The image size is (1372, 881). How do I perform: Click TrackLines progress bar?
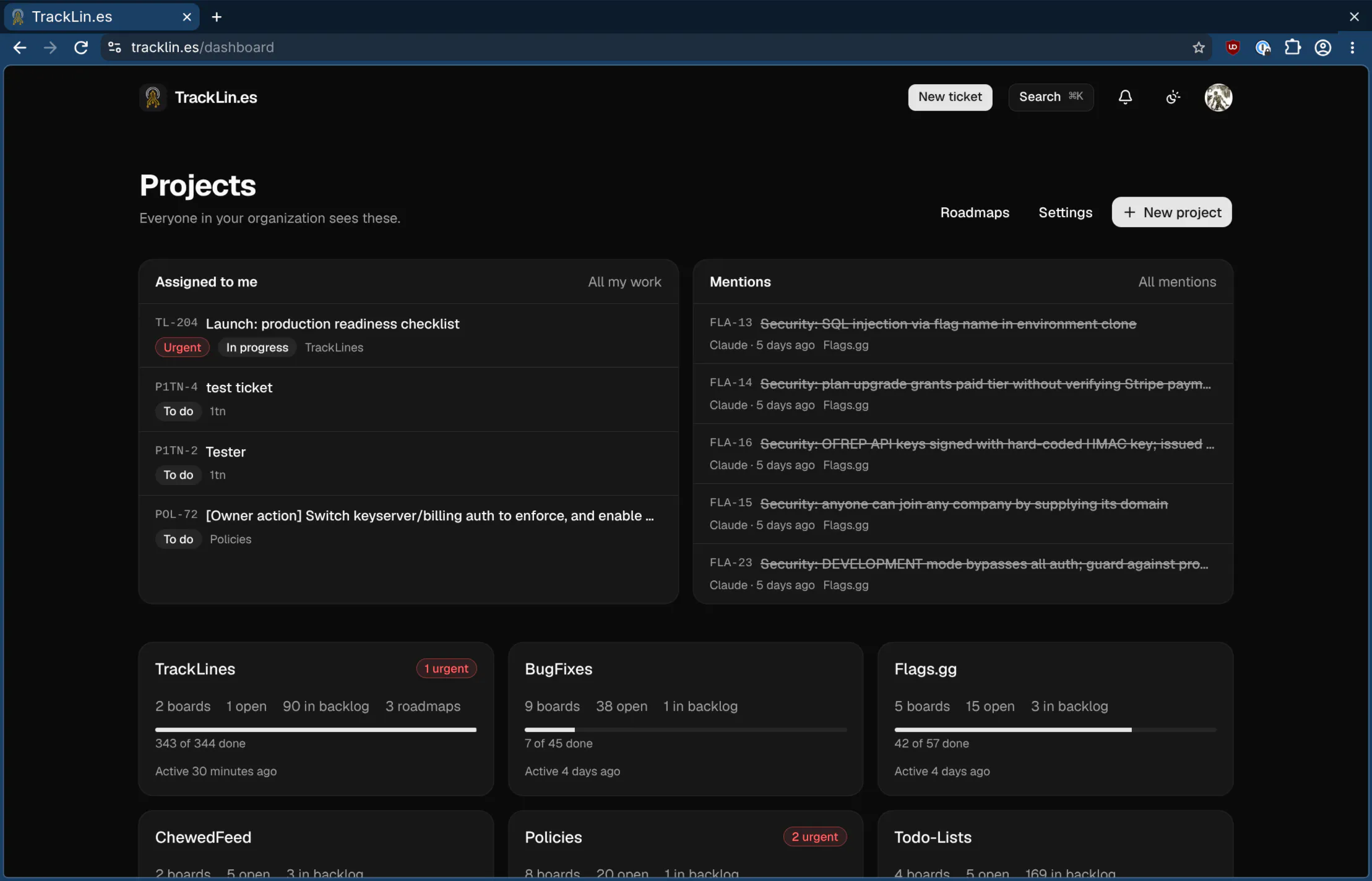coord(316,729)
